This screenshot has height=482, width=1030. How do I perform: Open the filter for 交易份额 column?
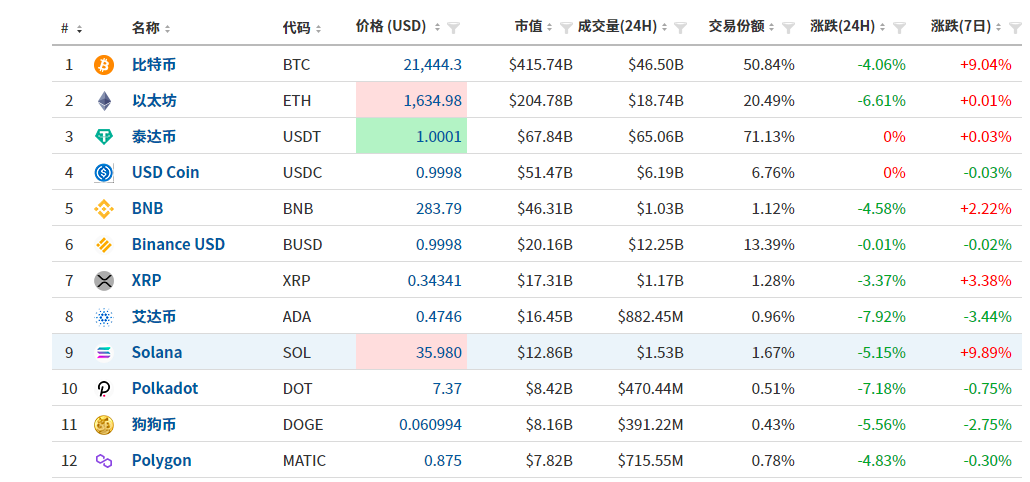pos(787,28)
